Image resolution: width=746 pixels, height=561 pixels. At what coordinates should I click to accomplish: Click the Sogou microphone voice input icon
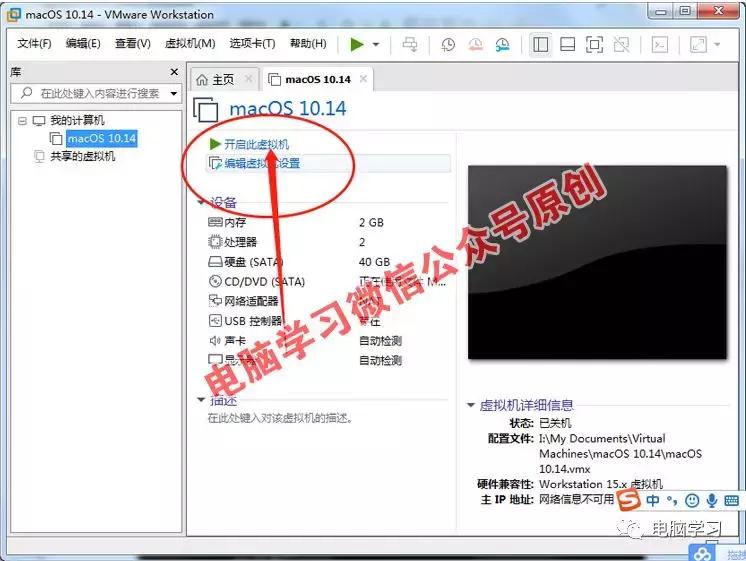coord(712,500)
